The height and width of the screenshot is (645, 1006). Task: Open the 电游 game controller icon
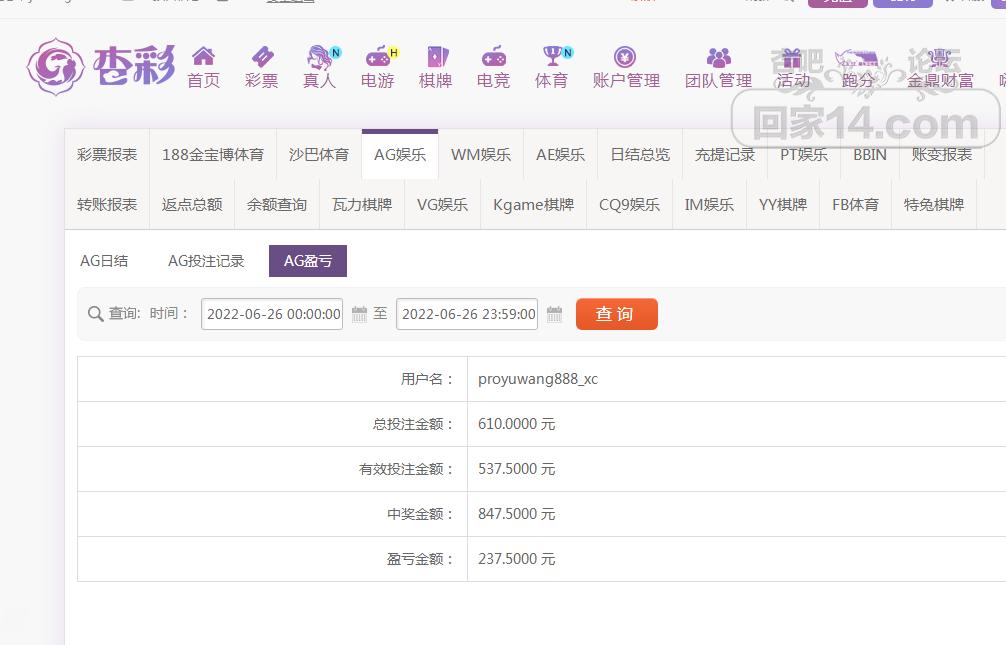[x=378, y=56]
